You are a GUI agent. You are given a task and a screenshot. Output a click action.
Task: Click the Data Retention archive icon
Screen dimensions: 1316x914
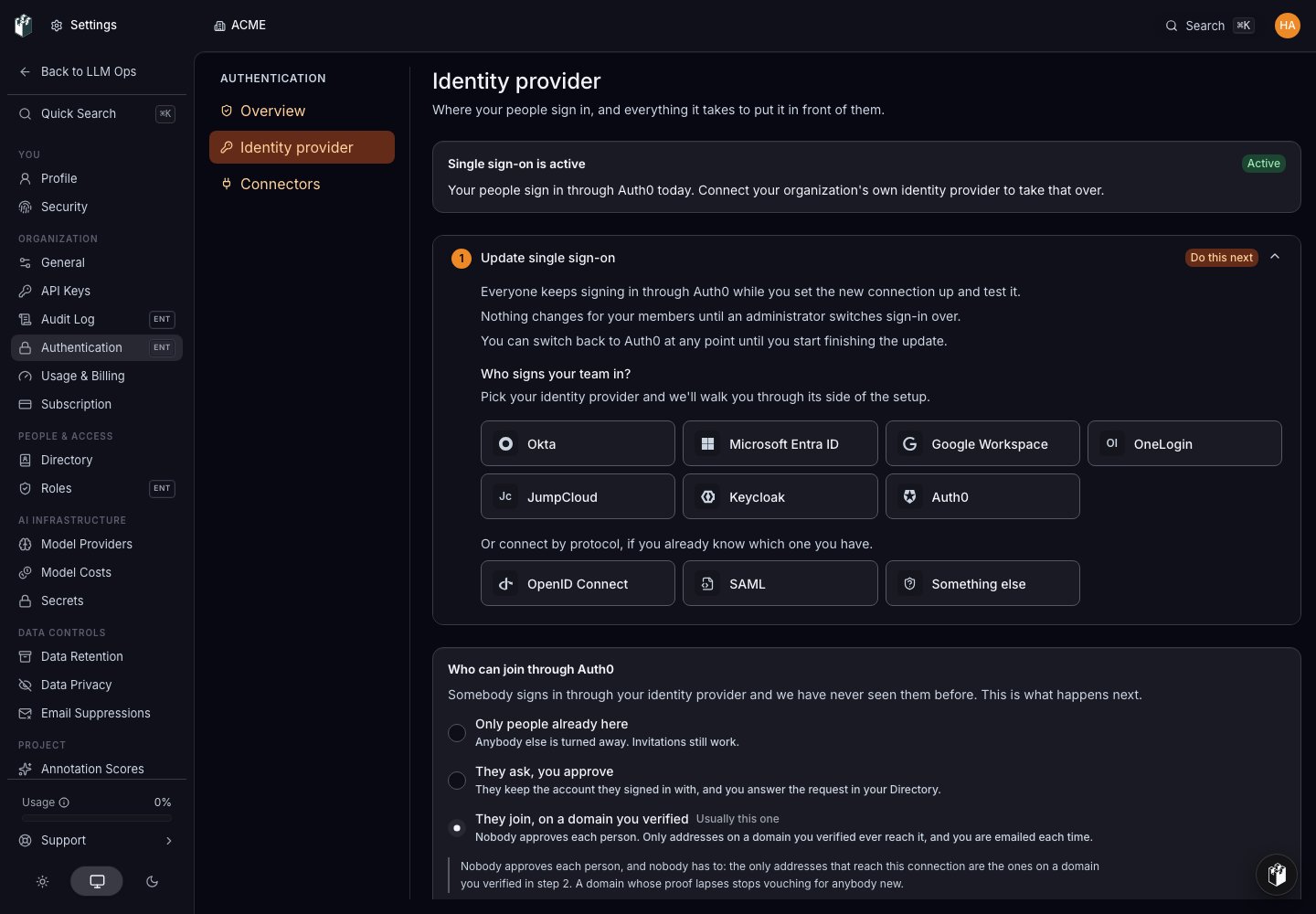click(26, 657)
